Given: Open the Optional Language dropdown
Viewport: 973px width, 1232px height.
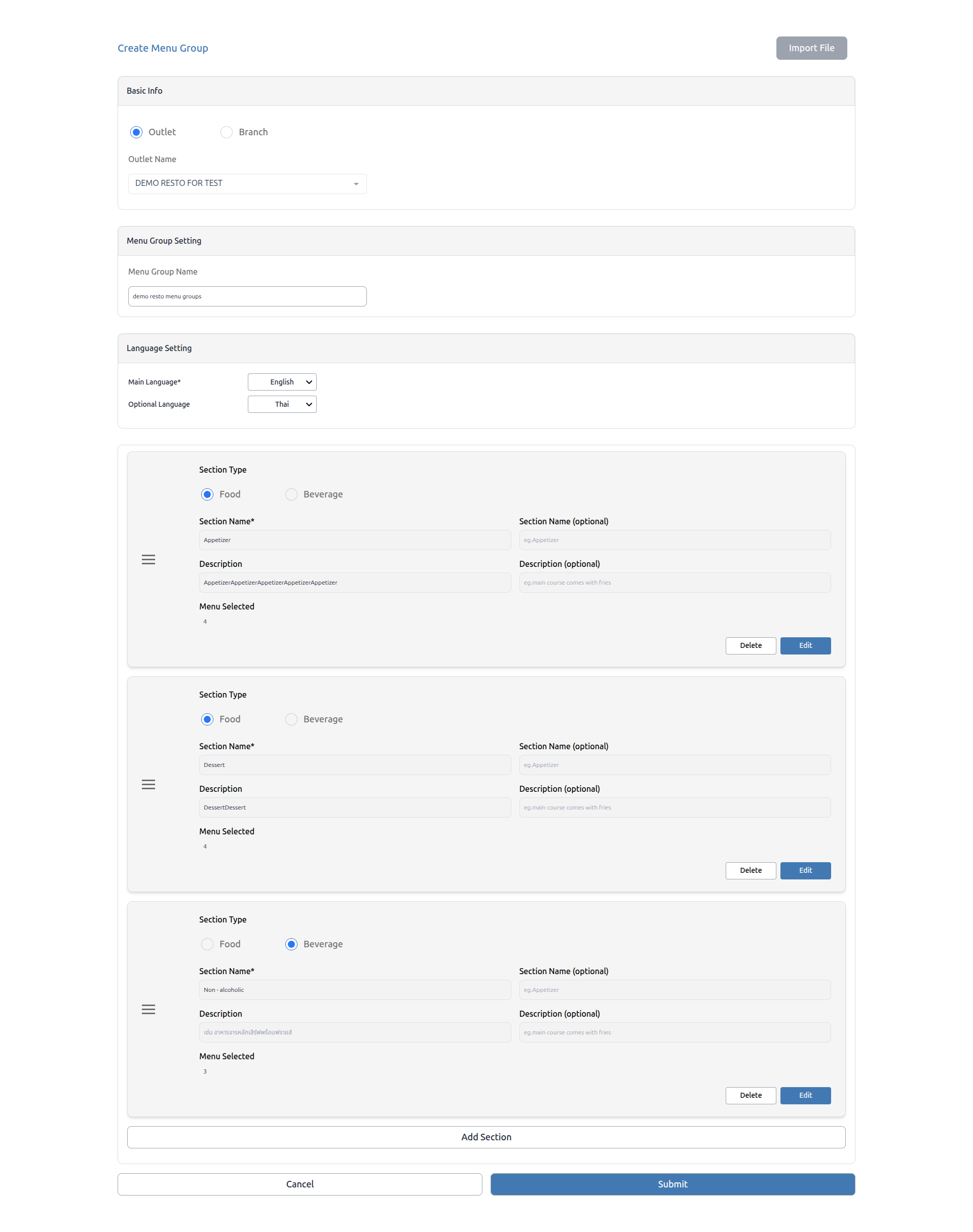Looking at the screenshot, I should (x=282, y=404).
